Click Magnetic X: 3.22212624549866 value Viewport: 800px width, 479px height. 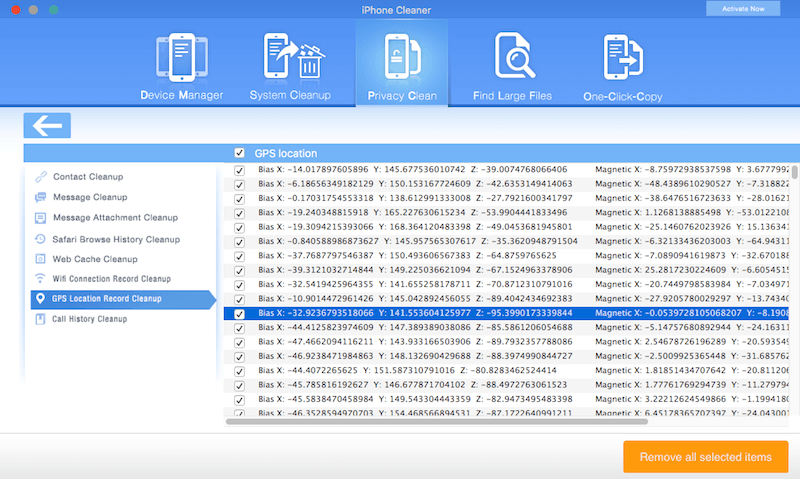(x=660, y=399)
